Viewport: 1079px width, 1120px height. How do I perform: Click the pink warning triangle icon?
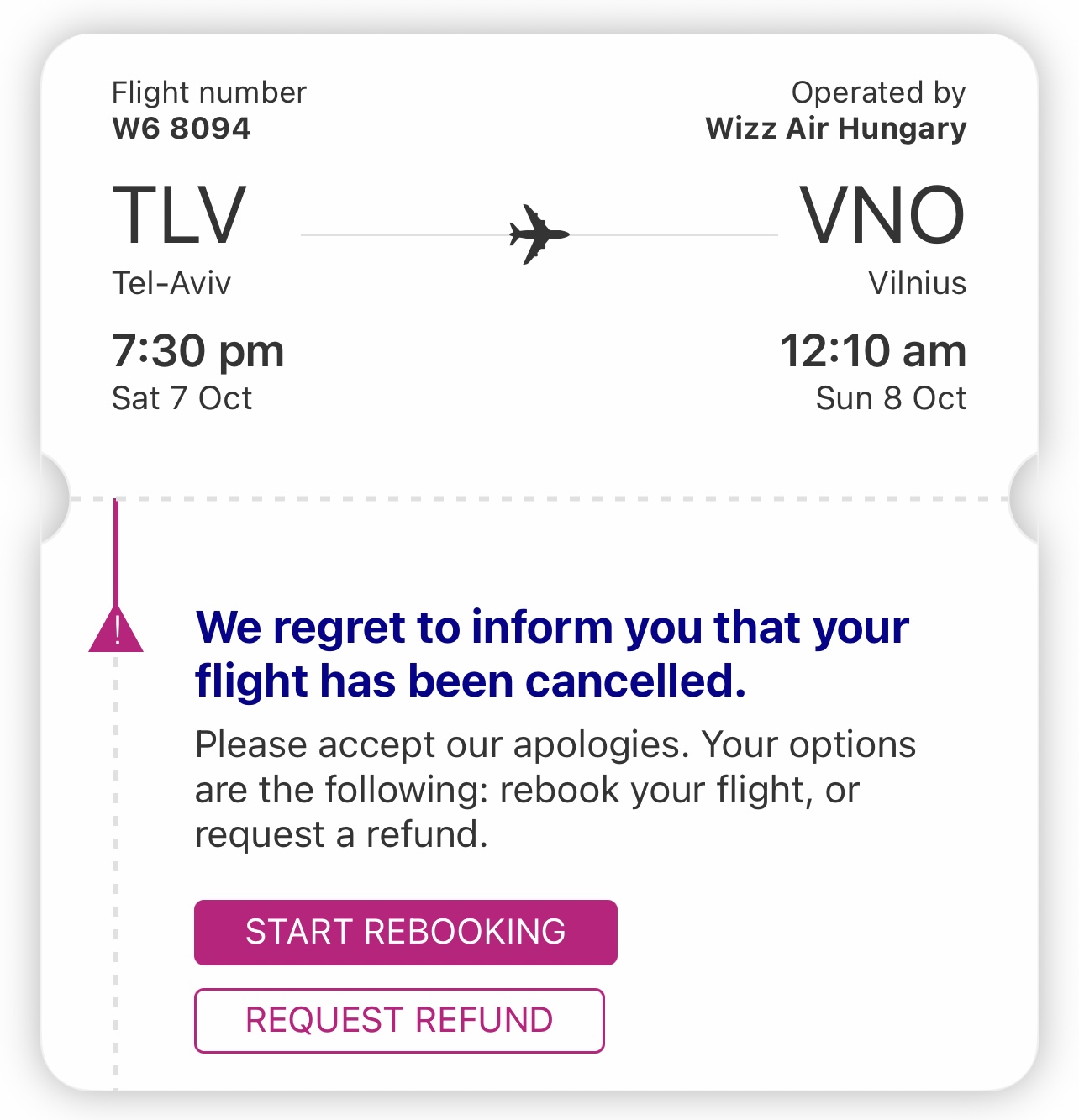point(116,629)
